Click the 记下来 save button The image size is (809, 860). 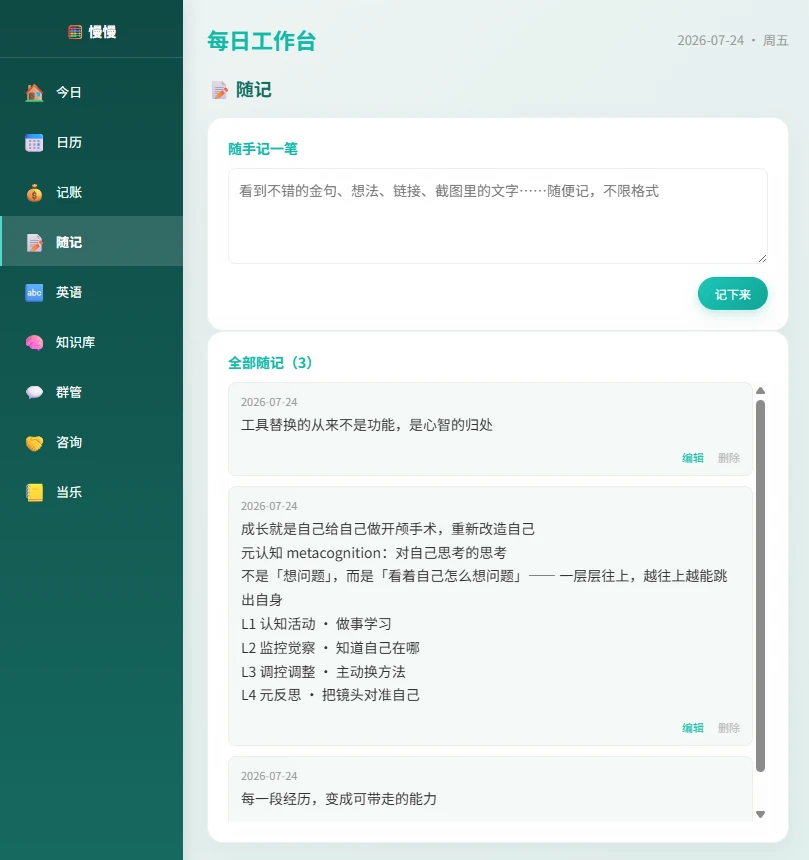[732, 294]
